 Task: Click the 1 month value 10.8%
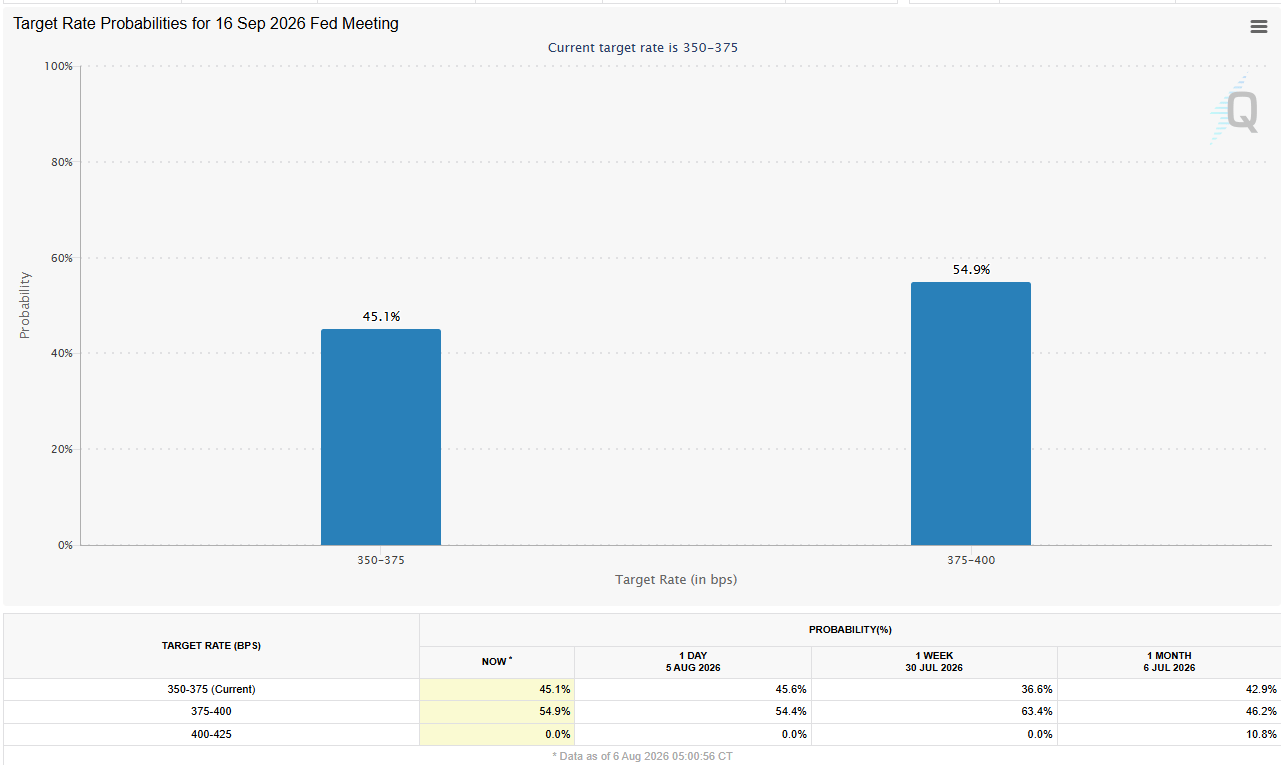pyautogui.click(x=1260, y=734)
